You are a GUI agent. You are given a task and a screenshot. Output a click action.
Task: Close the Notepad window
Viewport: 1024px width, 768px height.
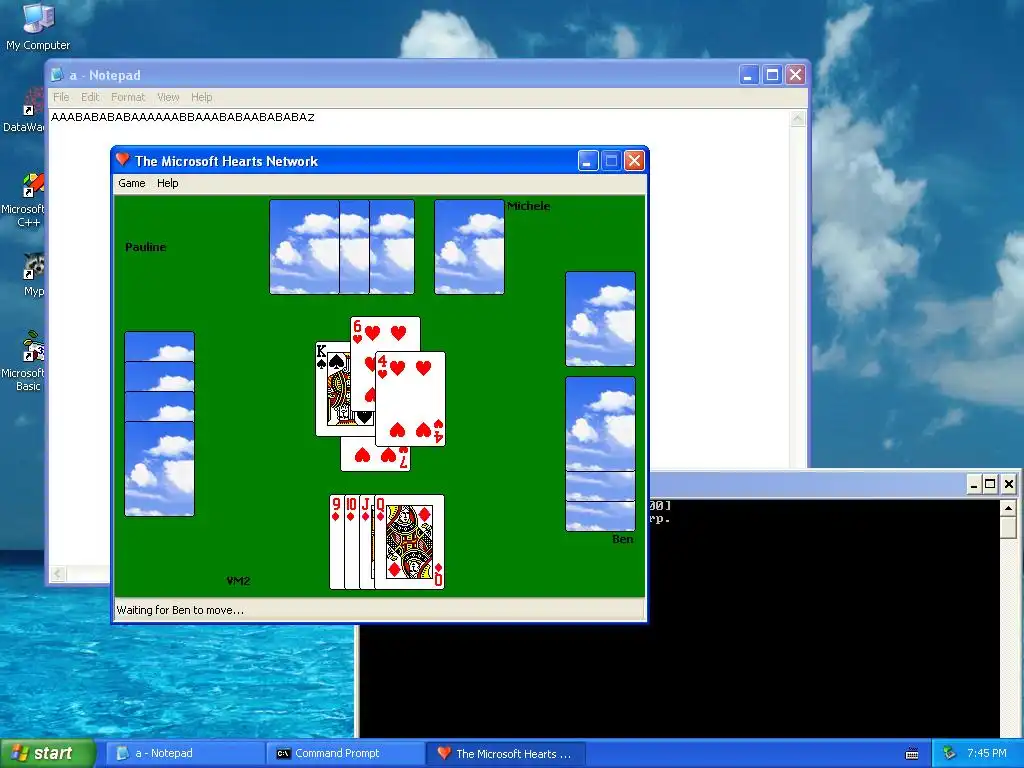point(795,75)
